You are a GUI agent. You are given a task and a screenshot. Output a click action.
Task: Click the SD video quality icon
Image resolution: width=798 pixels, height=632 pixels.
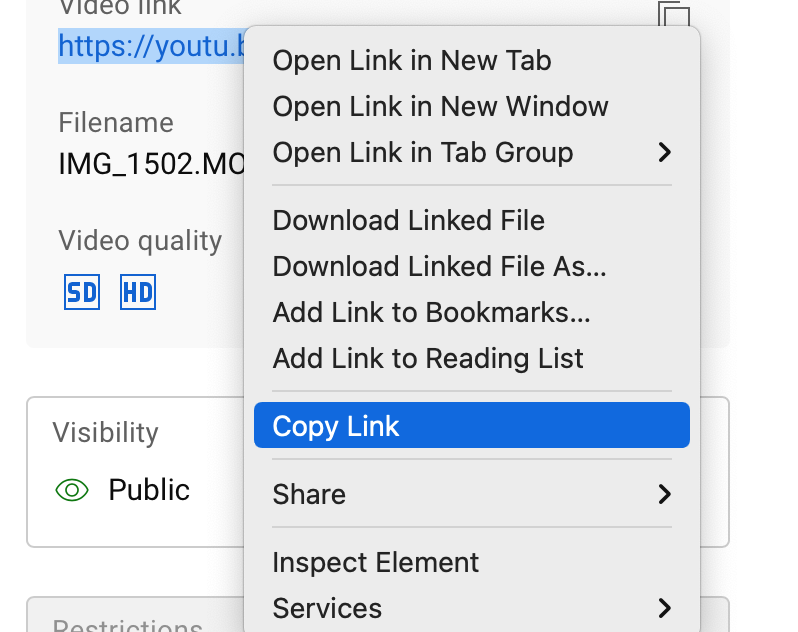[x=82, y=293]
